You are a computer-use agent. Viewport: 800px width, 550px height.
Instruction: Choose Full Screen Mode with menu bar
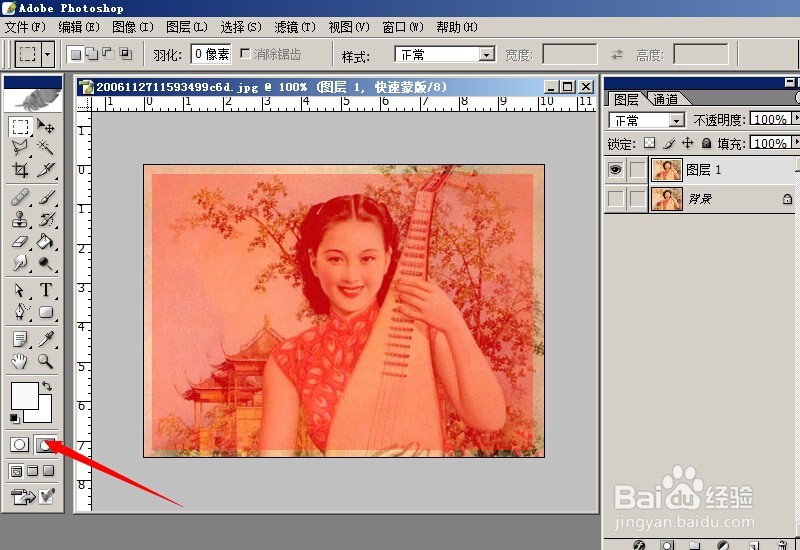coord(33,471)
